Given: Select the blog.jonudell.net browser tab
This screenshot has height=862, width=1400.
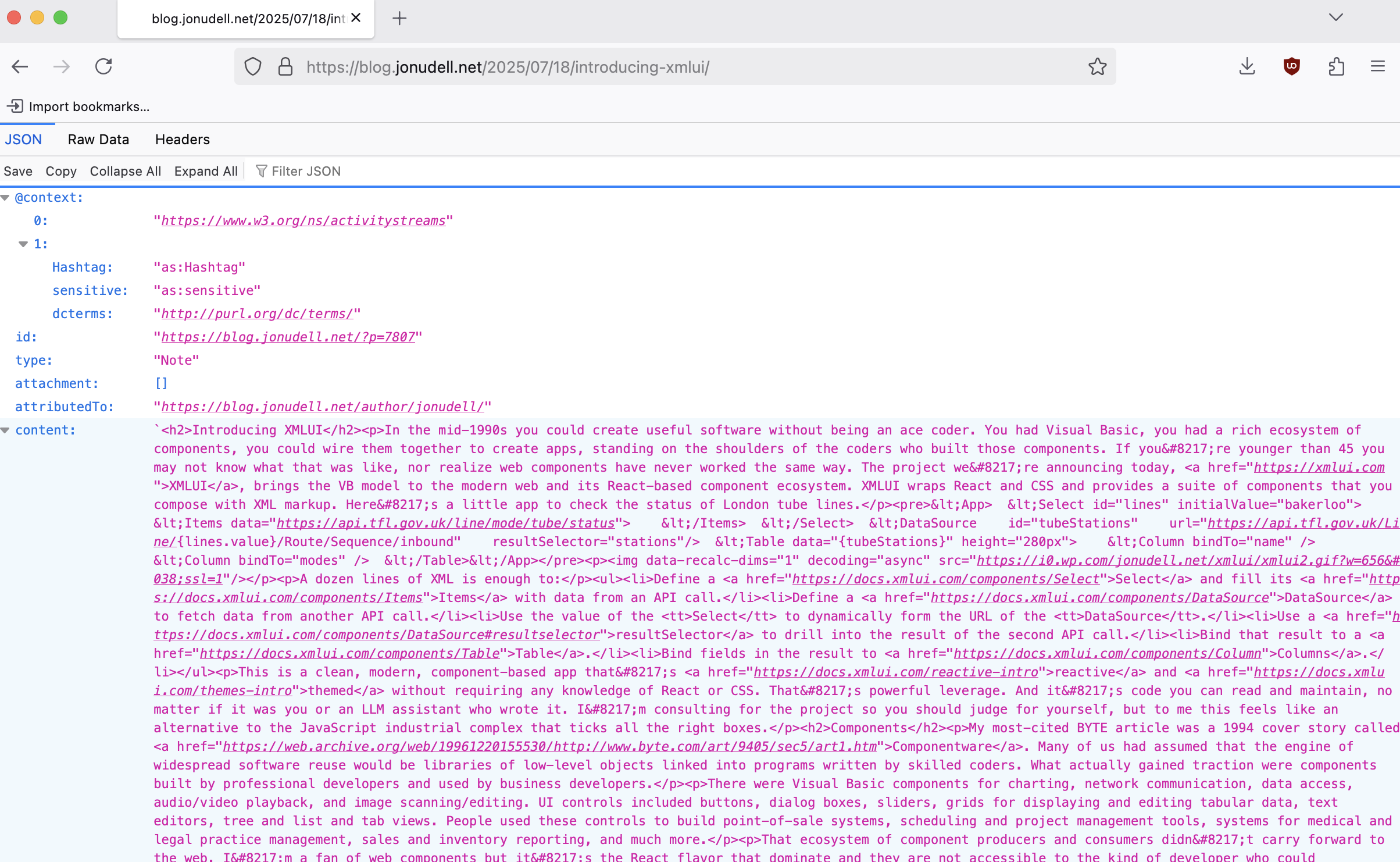Looking at the screenshot, I should 246,19.
